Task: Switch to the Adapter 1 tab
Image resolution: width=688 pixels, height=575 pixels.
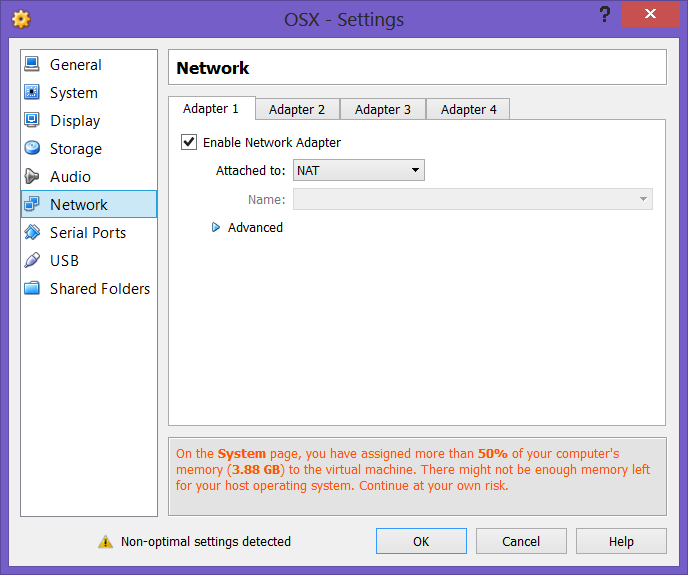Action: 211,108
